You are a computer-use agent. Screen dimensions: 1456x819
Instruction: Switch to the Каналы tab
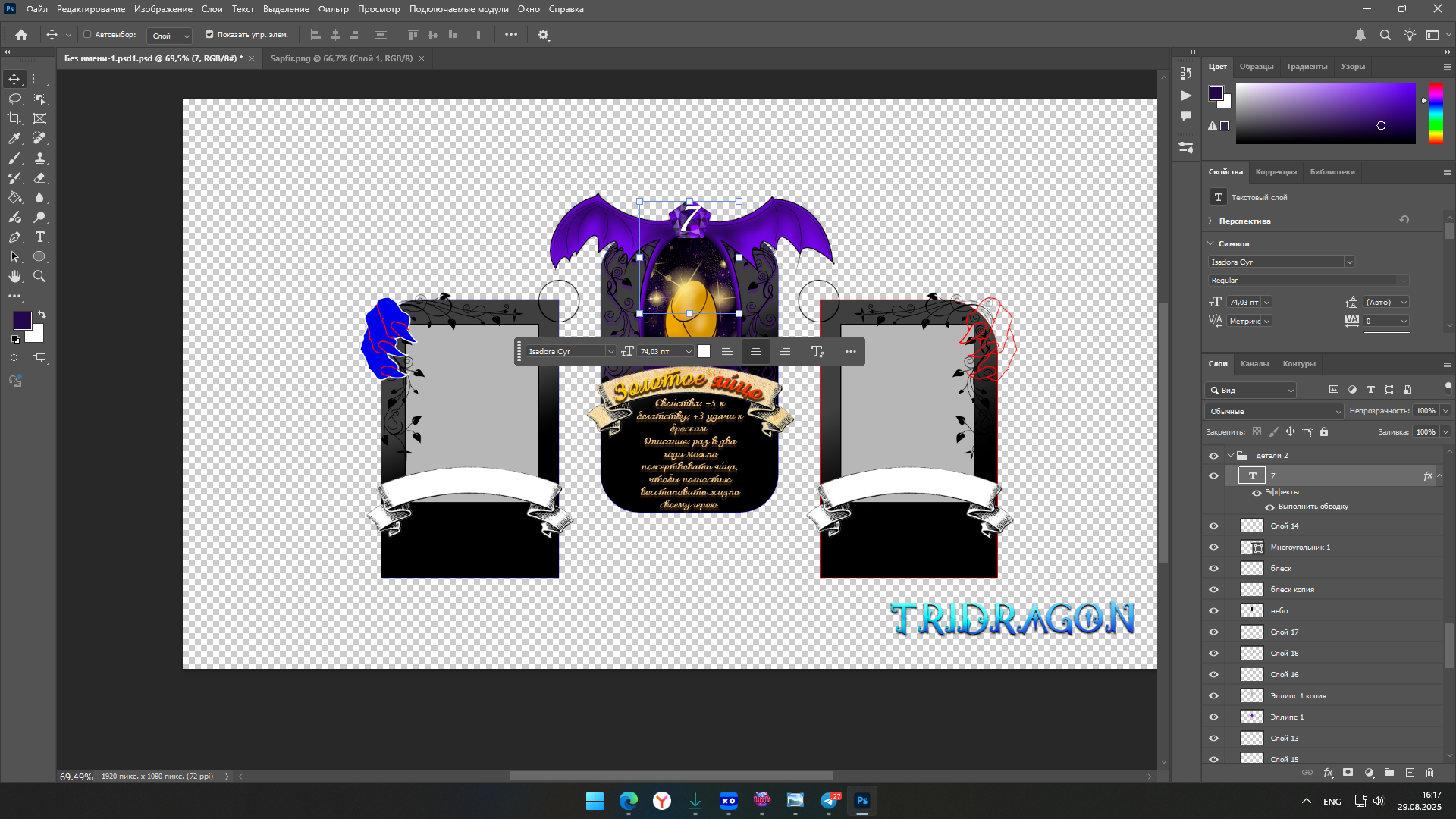click(x=1254, y=364)
